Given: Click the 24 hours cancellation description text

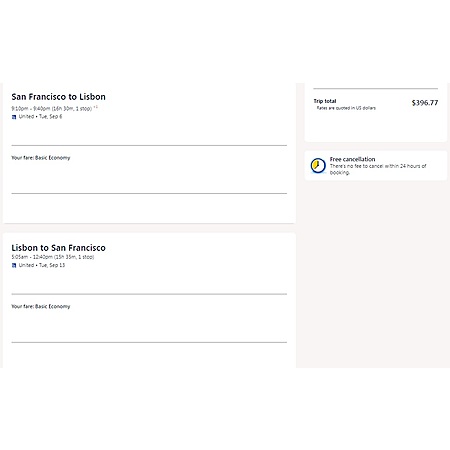Looking at the screenshot, I should pyautogui.click(x=378, y=169).
